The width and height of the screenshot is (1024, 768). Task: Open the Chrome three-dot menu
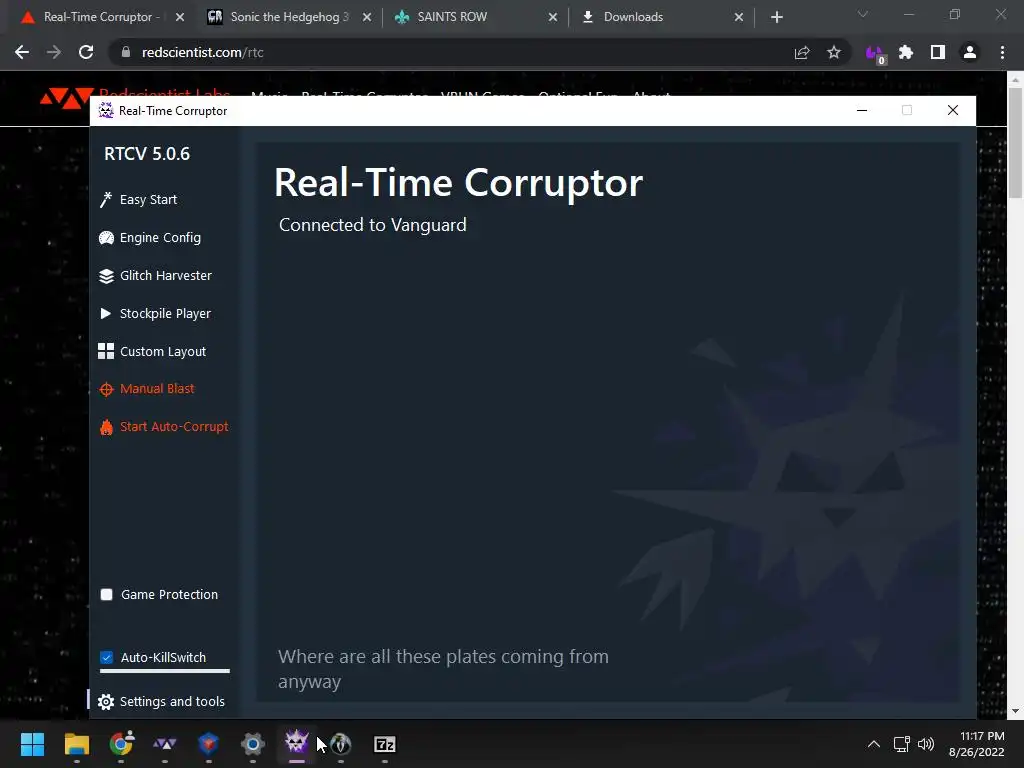[1002, 52]
